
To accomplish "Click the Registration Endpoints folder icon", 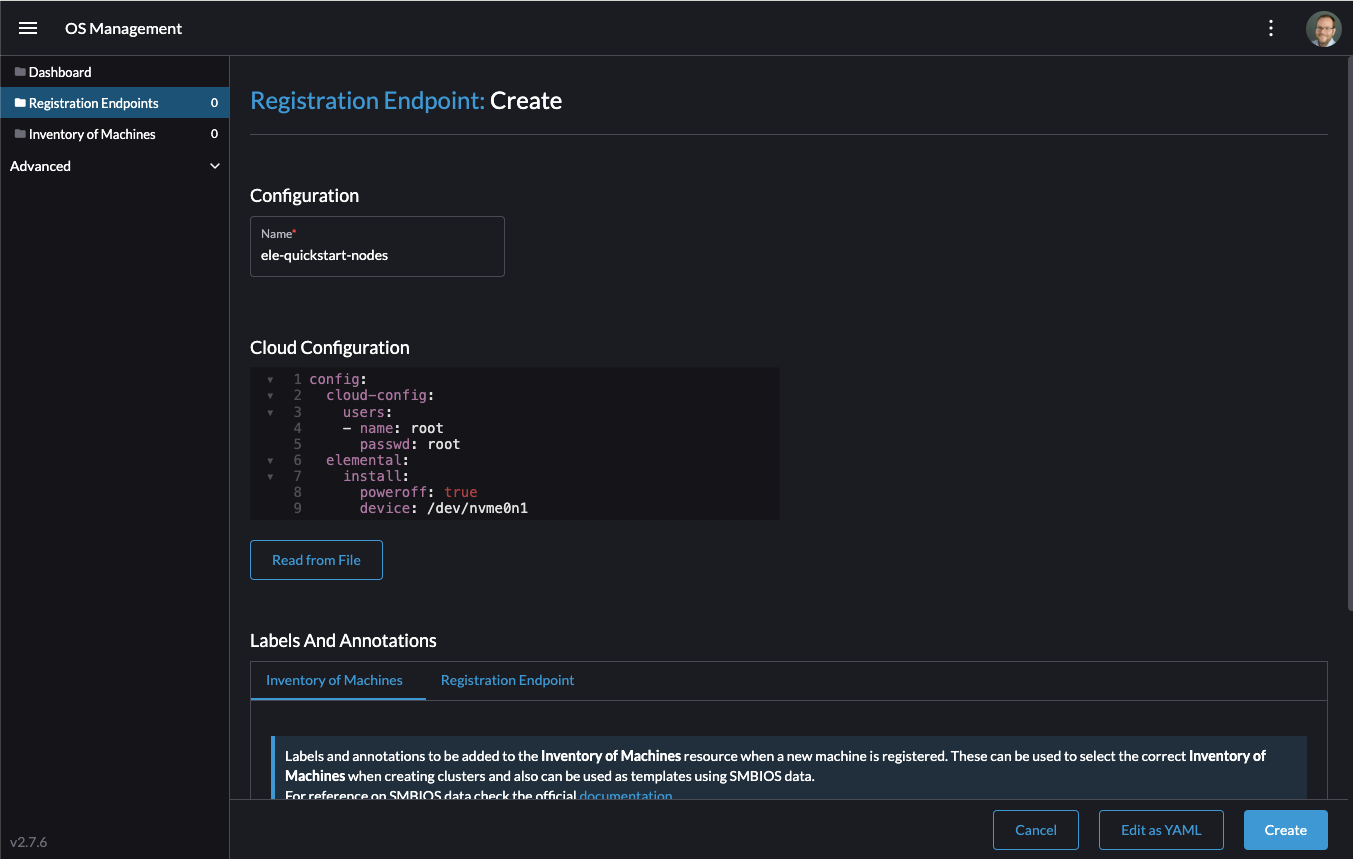I will coord(19,103).
